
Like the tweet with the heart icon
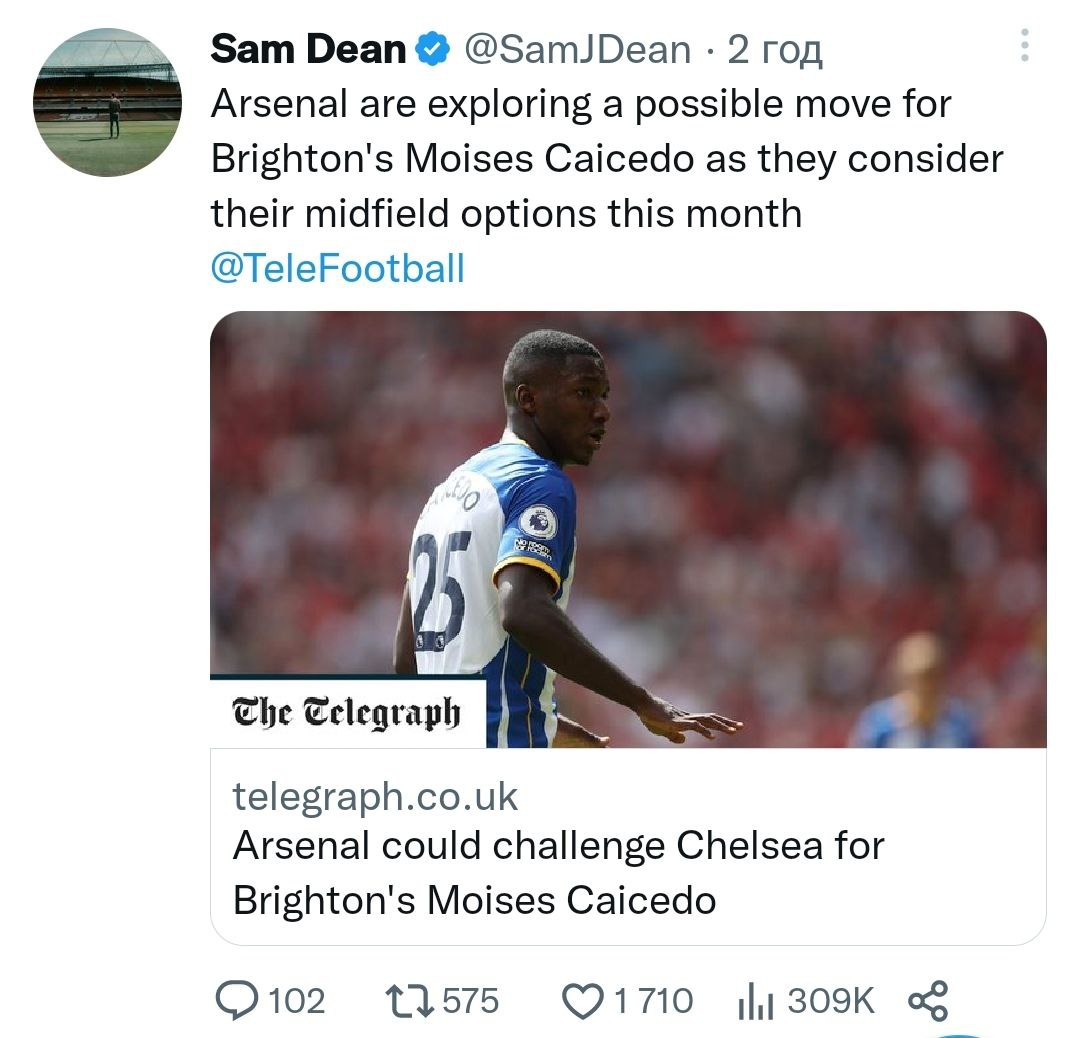click(x=582, y=1001)
